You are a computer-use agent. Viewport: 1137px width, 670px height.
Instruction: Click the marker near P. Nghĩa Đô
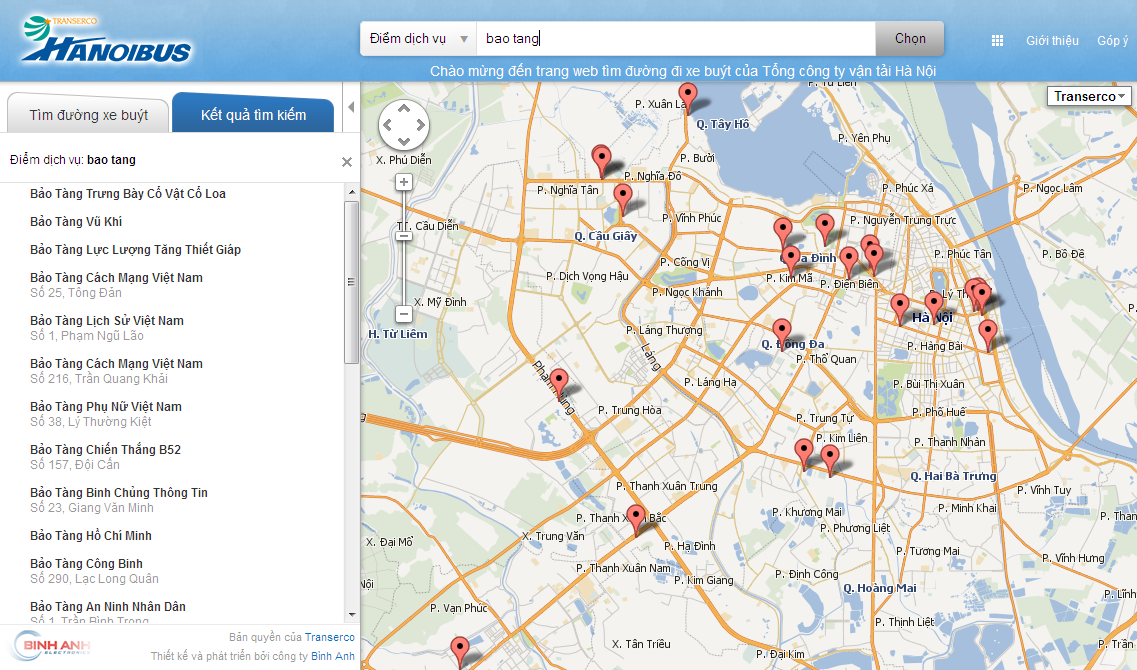[x=601, y=161]
